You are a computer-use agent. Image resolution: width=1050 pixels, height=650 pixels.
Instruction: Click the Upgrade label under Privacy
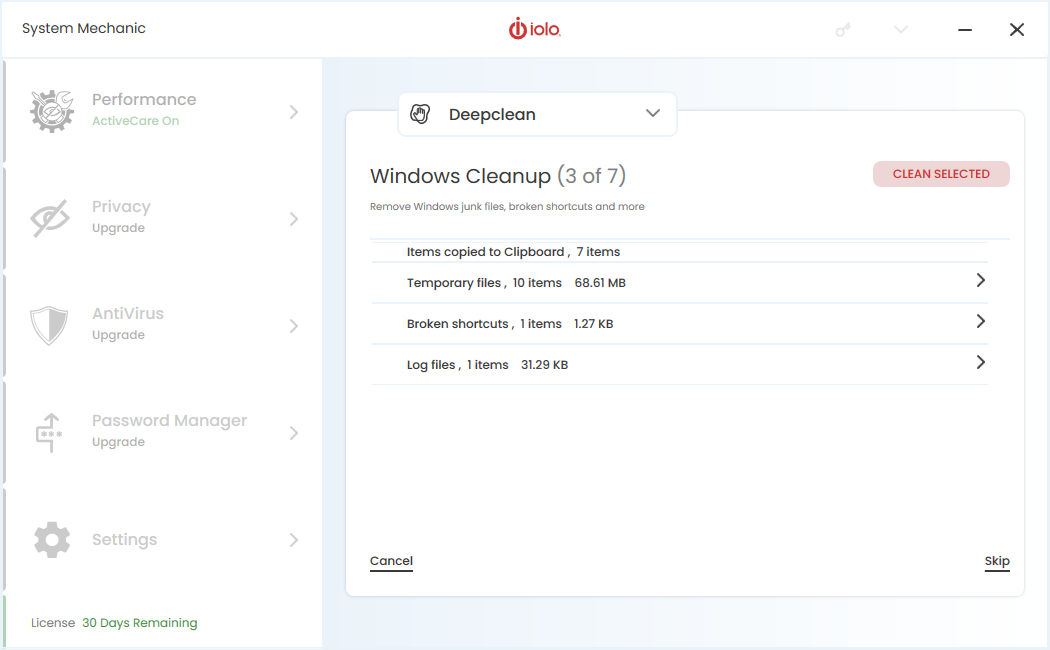click(118, 228)
